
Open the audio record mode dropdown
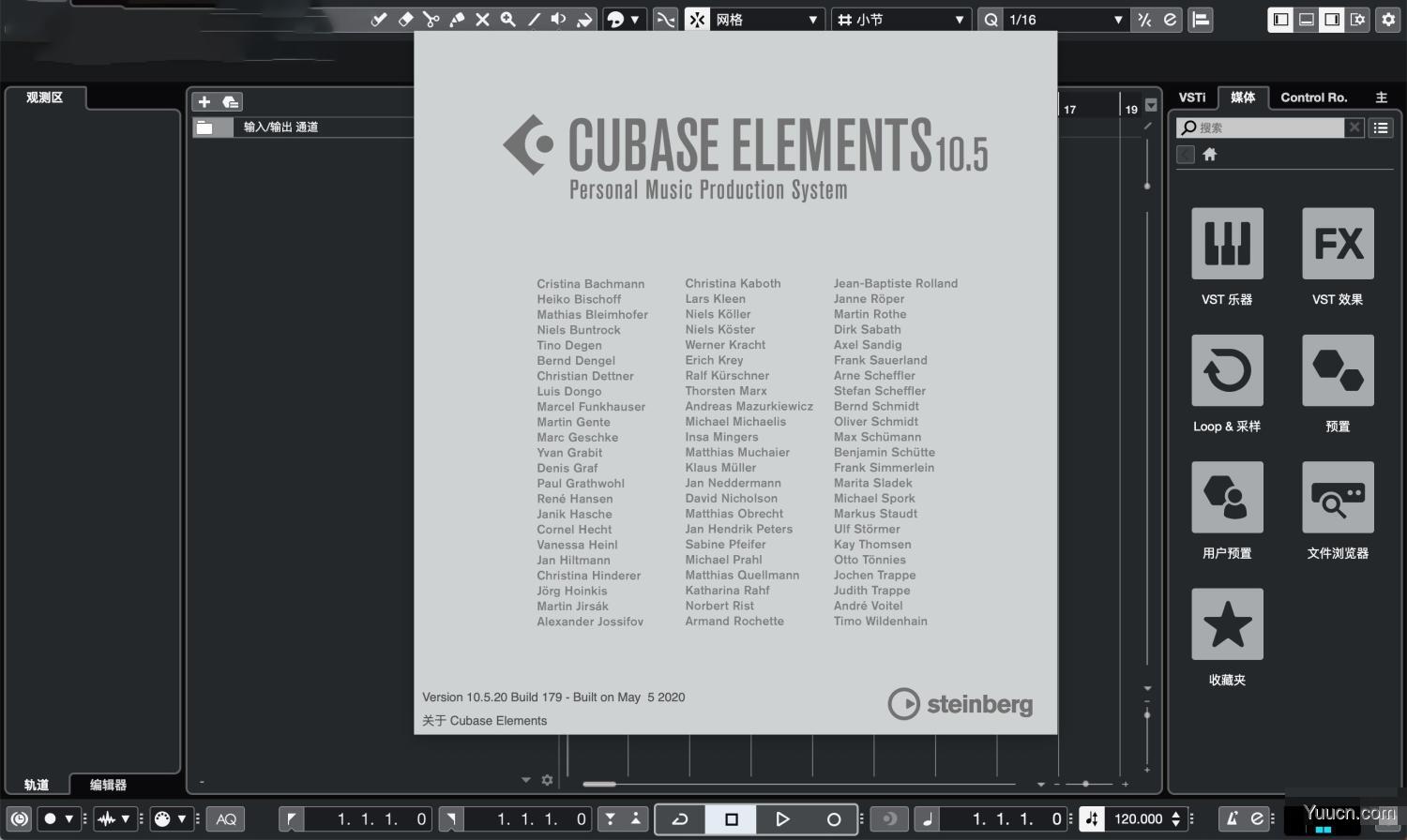pyautogui.click(x=114, y=818)
